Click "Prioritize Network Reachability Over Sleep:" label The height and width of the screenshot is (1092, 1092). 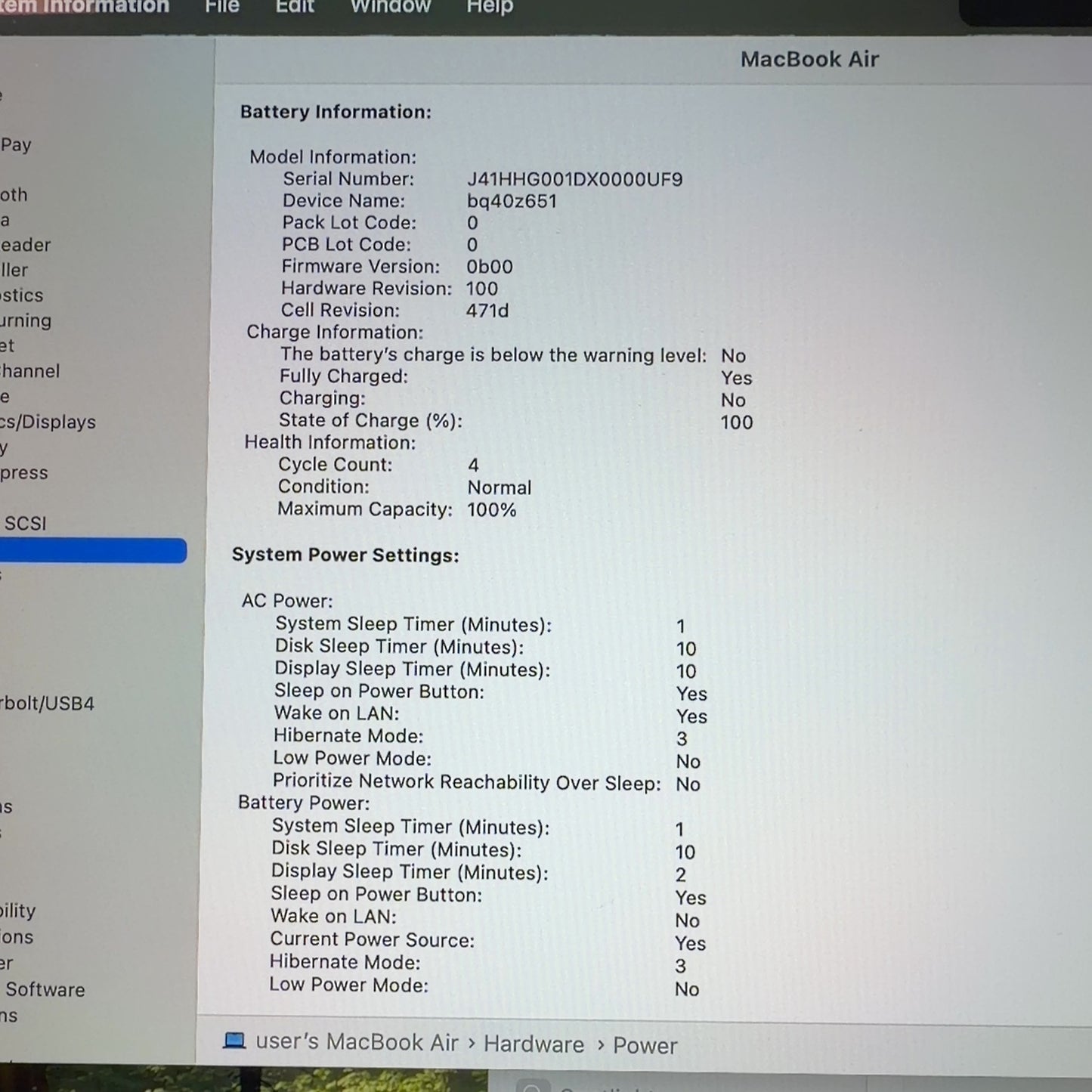point(467,781)
